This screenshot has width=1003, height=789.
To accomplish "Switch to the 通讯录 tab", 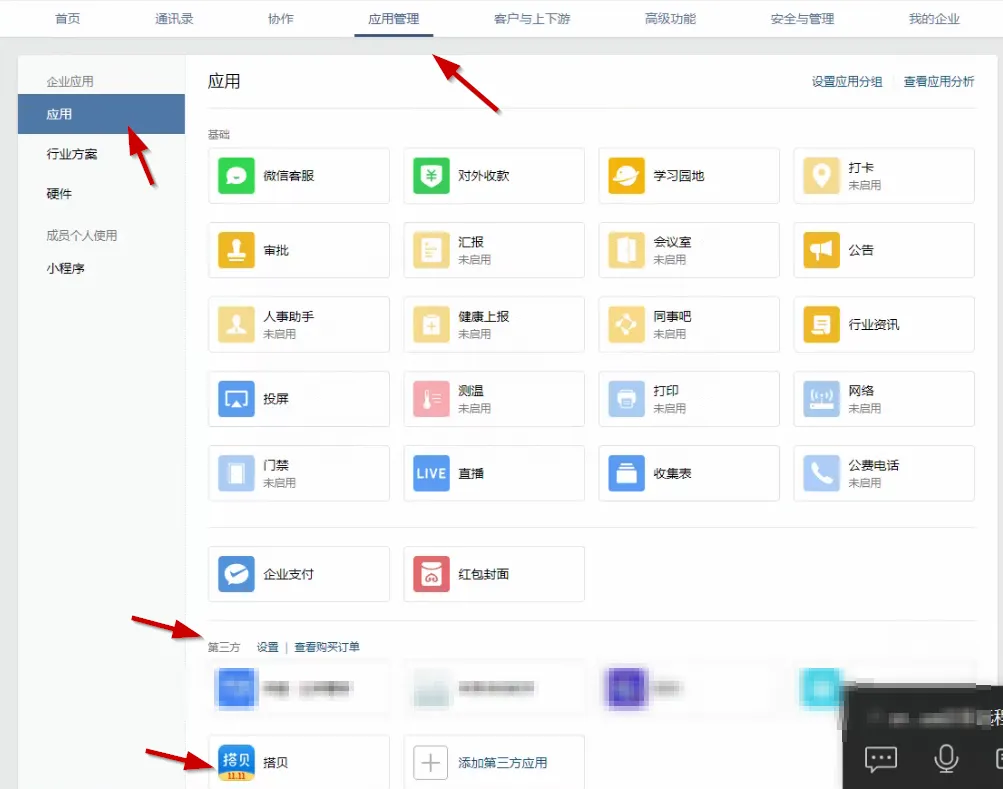I will pos(174,19).
